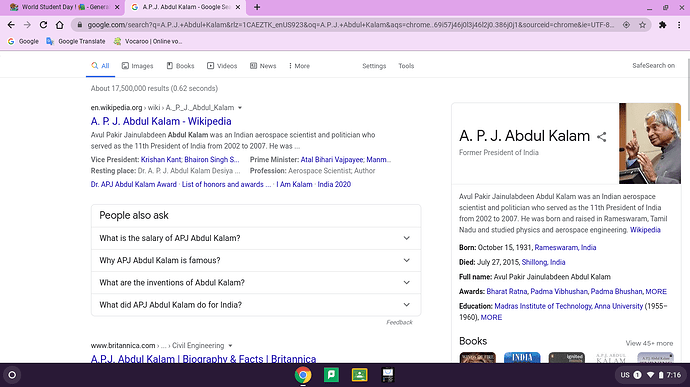Click View 45+ more books
The height and width of the screenshot is (387, 690).
[649, 343]
